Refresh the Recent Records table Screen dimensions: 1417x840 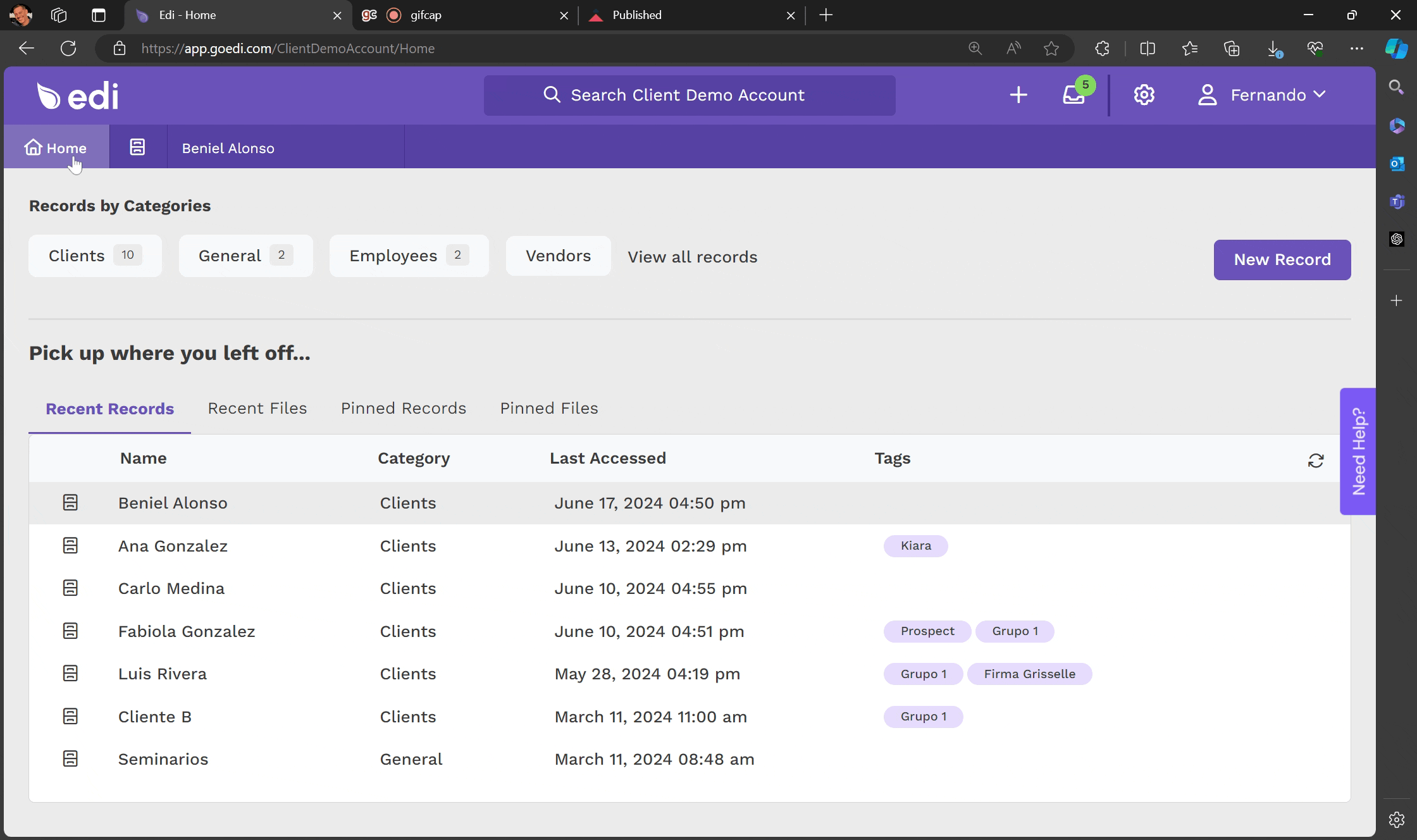click(x=1316, y=461)
